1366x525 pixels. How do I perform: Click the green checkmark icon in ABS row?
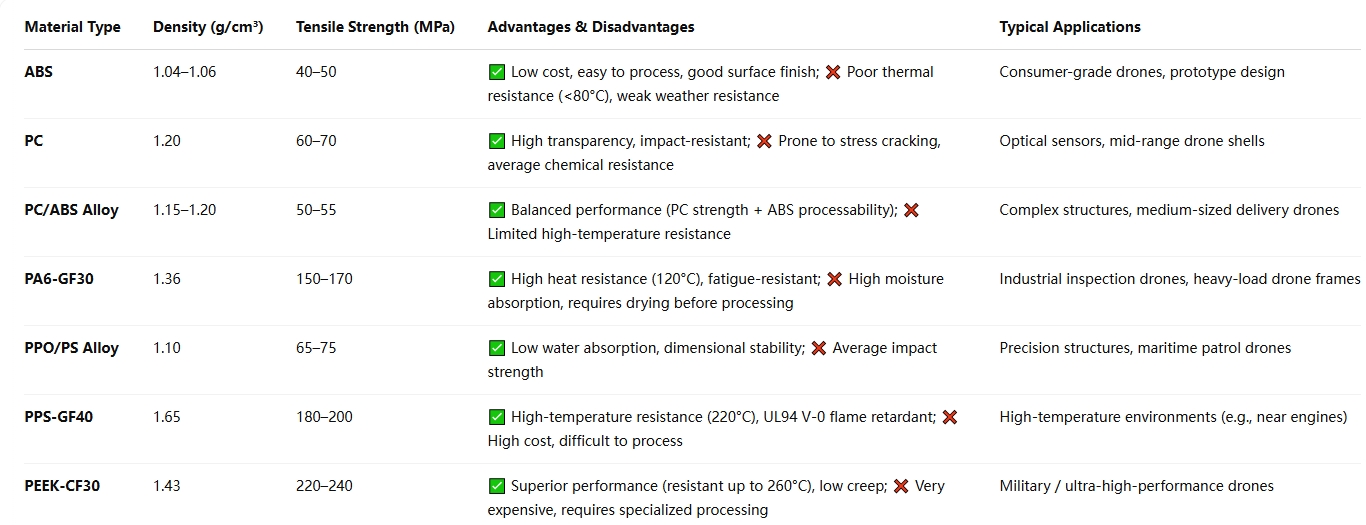tap(497, 72)
